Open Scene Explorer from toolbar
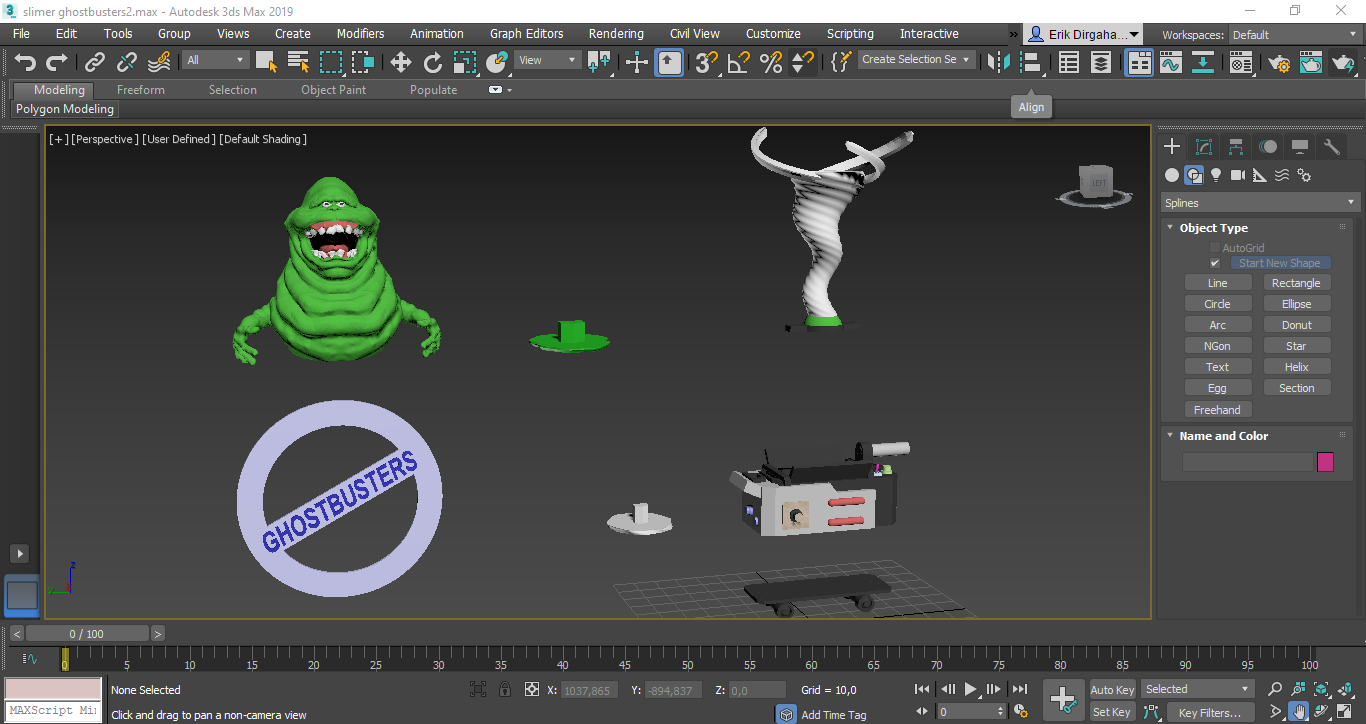 pyautogui.click(x=1069, y=62)
